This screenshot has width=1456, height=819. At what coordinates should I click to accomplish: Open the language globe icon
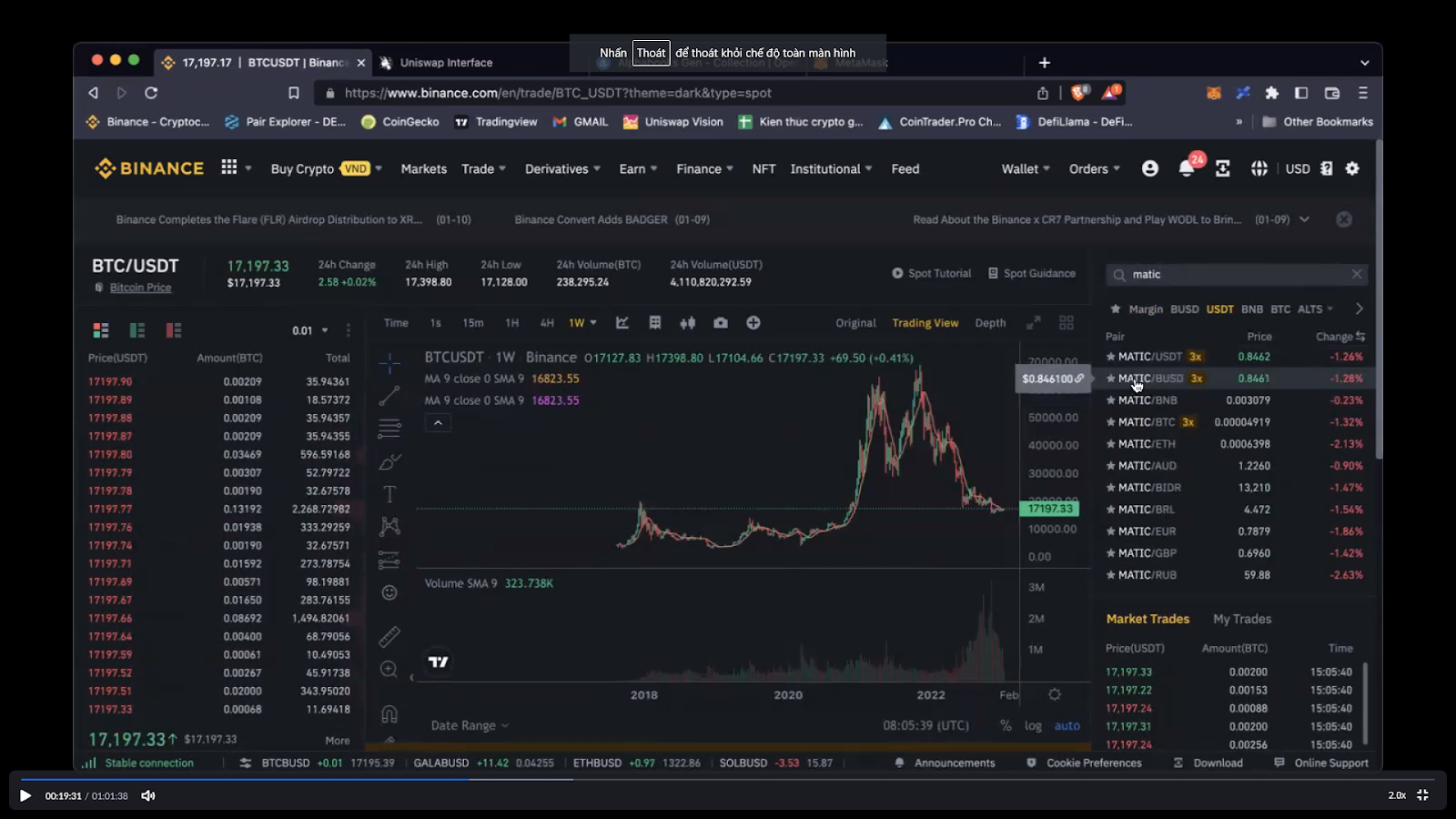(1259, 168)
